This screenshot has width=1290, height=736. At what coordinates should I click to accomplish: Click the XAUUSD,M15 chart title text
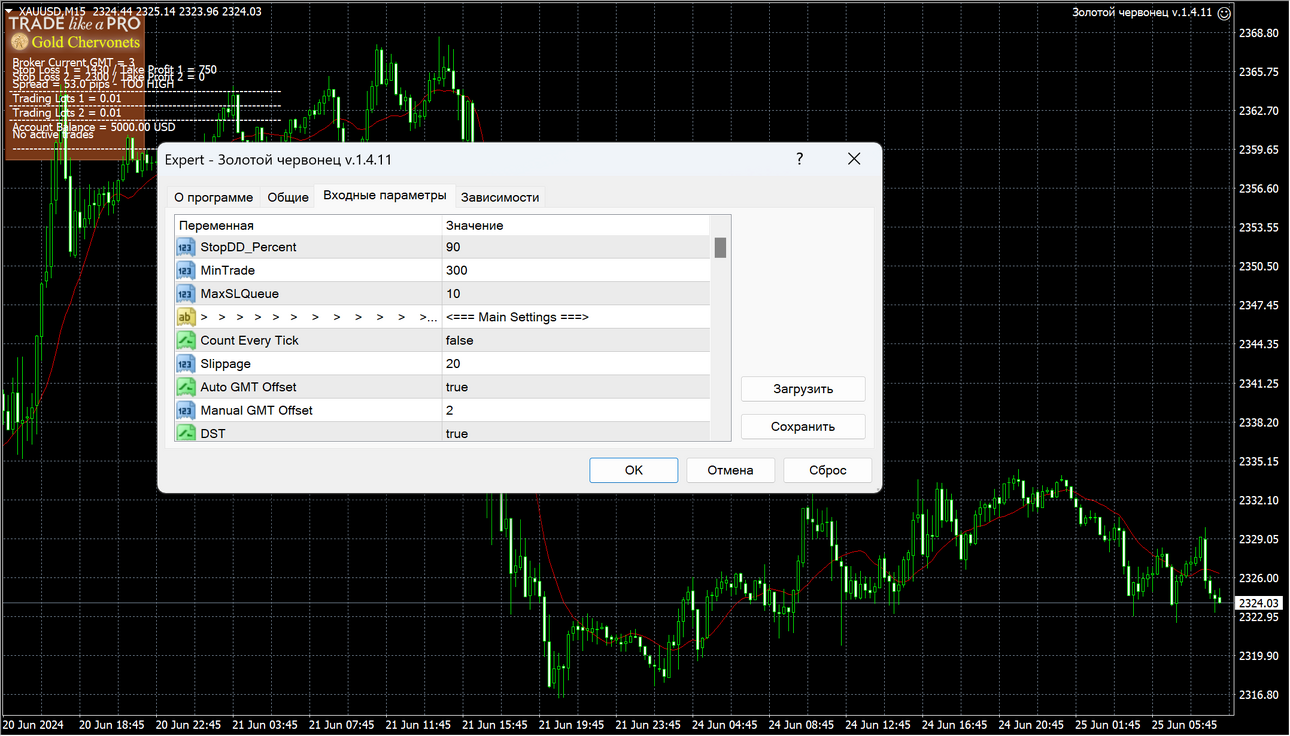(53, 10)
